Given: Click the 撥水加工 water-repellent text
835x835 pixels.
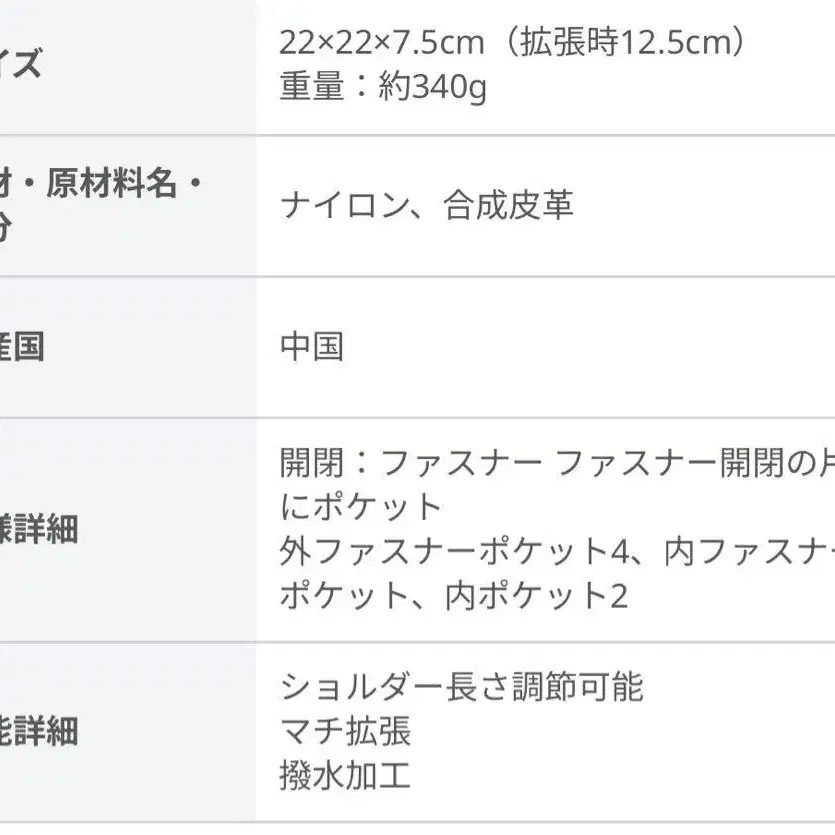Looking at the screenshot, I should tap(345, 776).
